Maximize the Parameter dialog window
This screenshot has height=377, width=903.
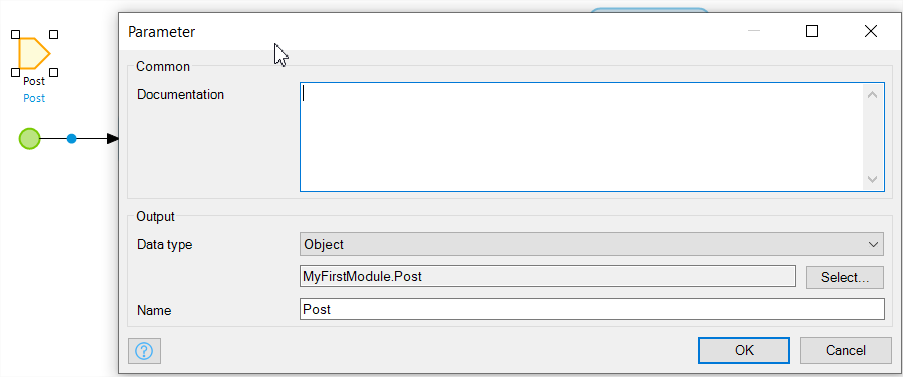tap(812, 31)
